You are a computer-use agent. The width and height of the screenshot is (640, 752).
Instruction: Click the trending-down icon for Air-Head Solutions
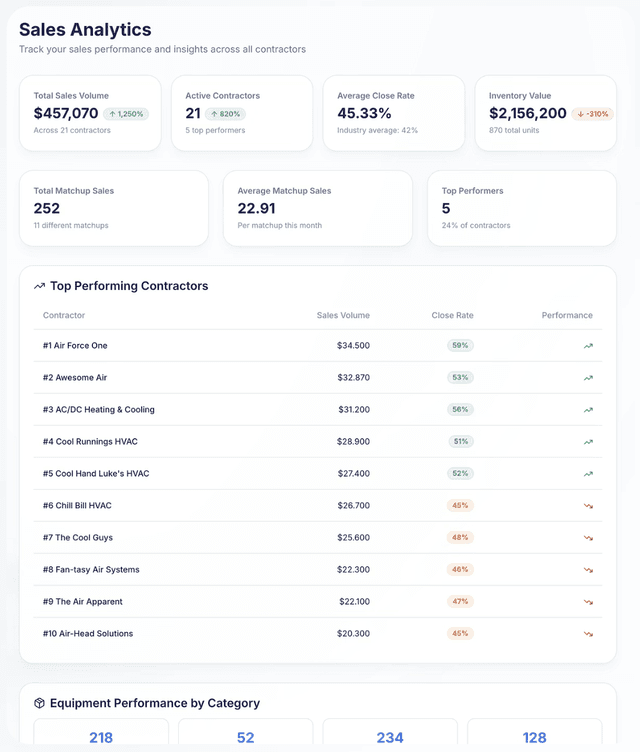coord(588,634)
